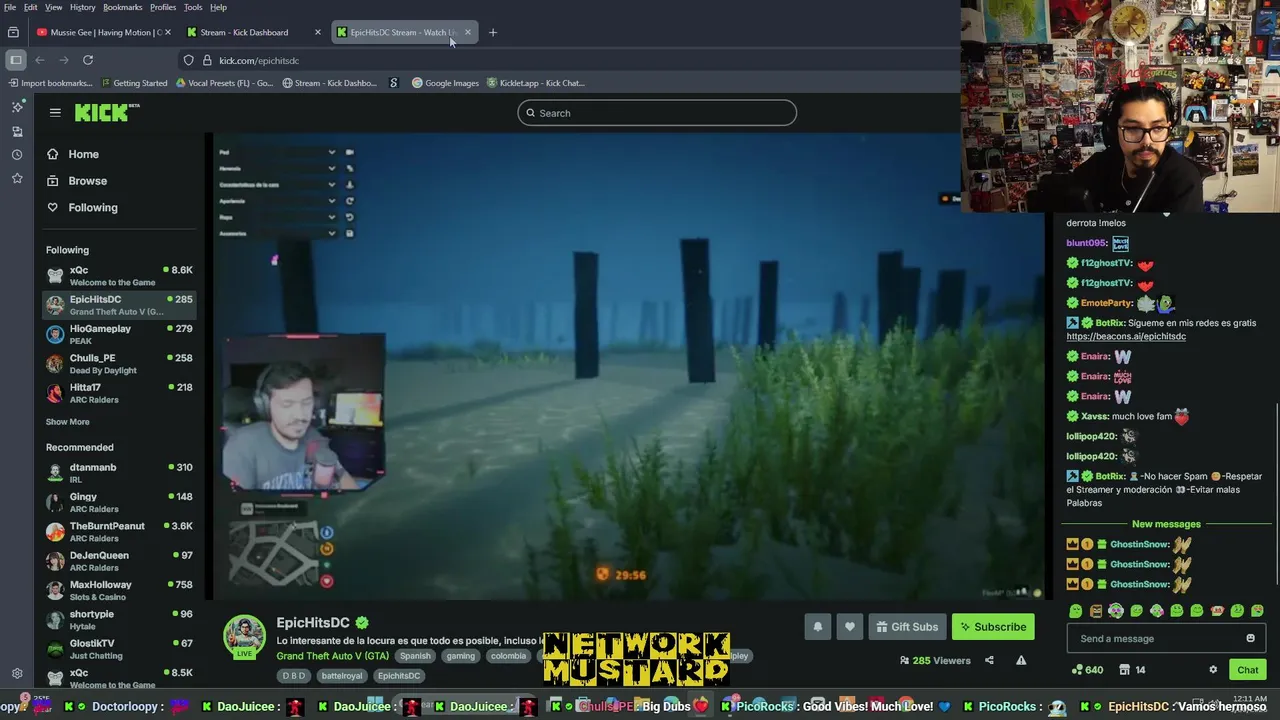Click the colombia tag under the stream title
1280x720 pixels.
tap(508, 656)
